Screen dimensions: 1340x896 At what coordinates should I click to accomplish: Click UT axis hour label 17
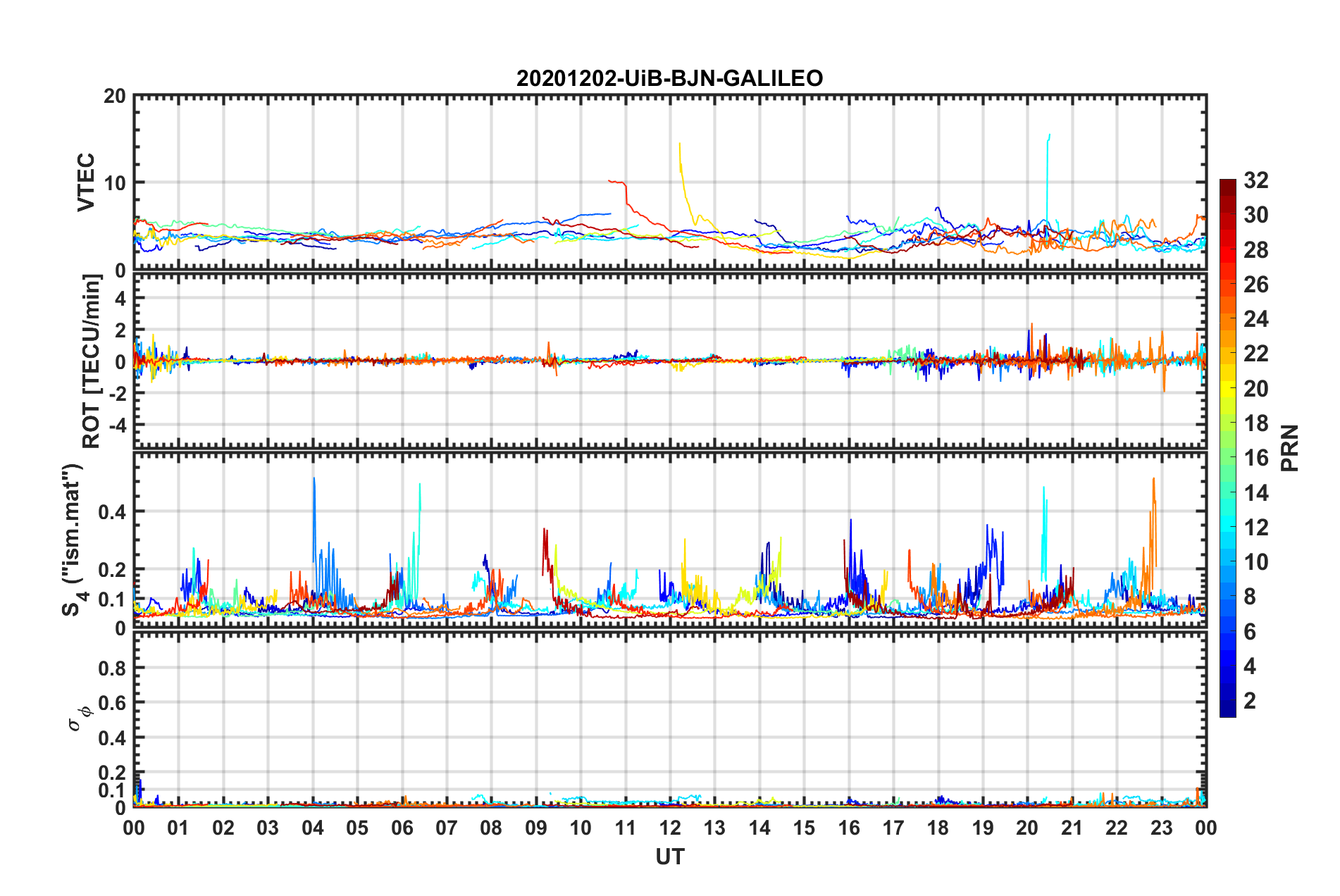[893, 827]
